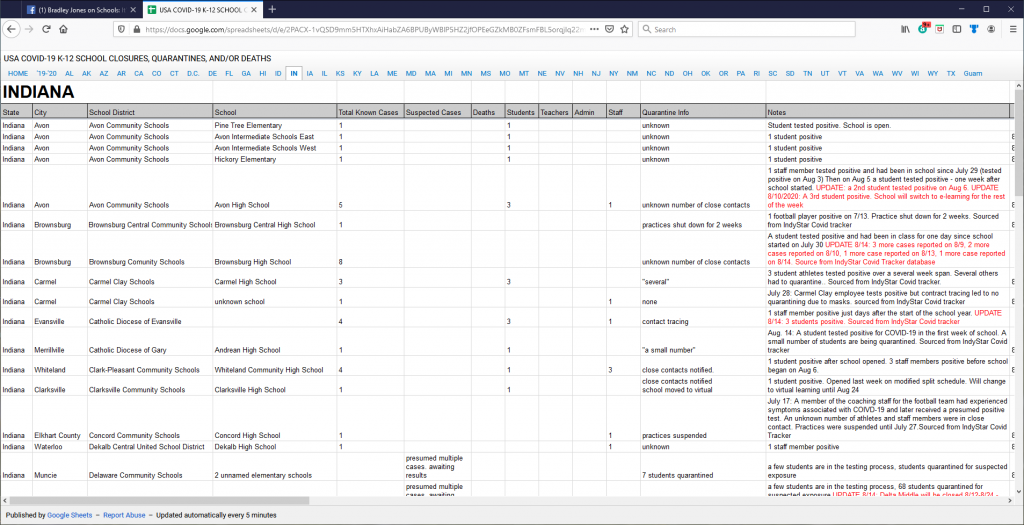Close the USA COVID-19 K-12 tab
The width and height of the screenshot is (1024, 525).
coord(253,10)
